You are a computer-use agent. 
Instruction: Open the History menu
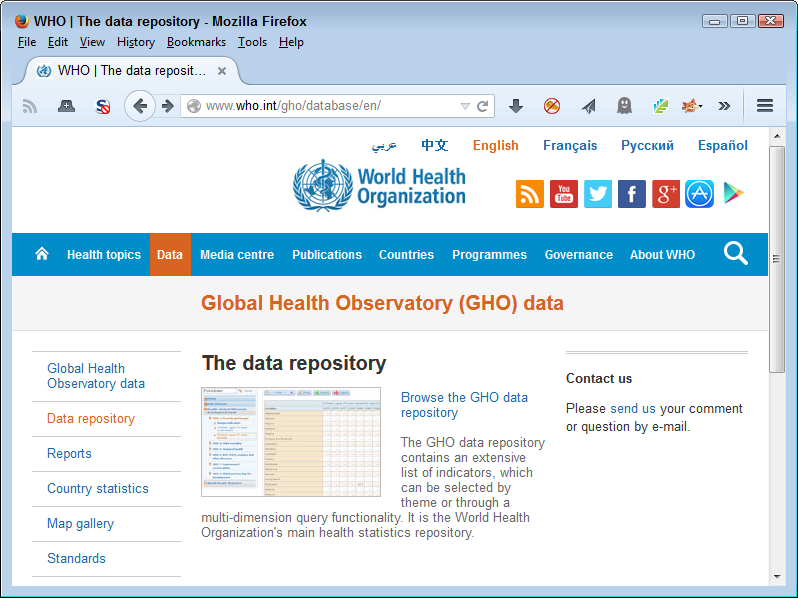click(x=136, y=42)
